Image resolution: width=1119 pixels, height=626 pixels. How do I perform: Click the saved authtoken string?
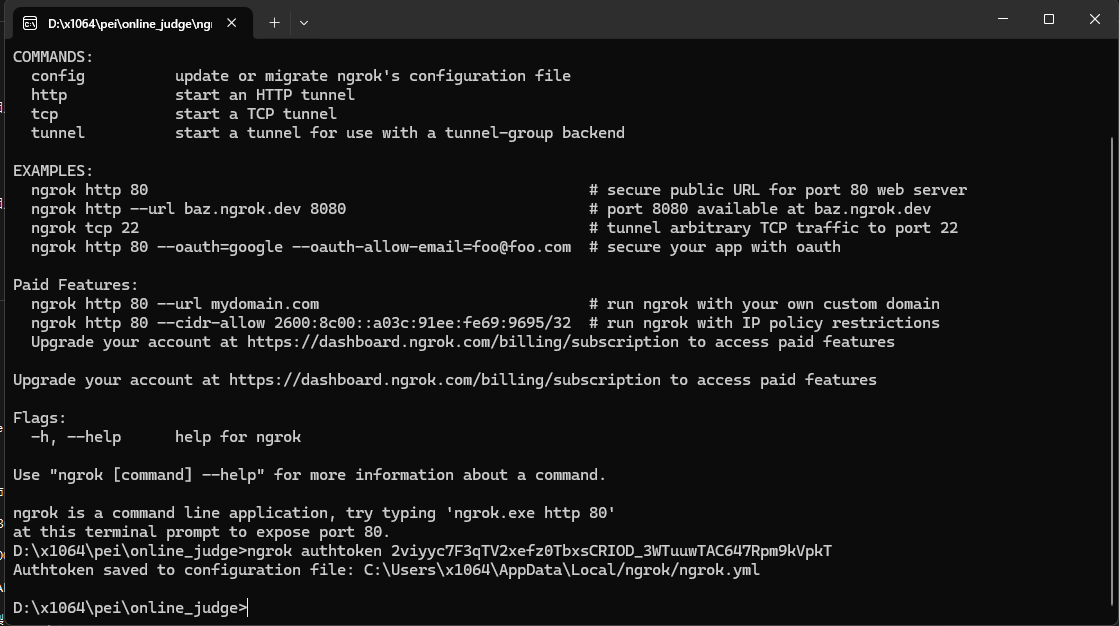[x=611, y=551]
